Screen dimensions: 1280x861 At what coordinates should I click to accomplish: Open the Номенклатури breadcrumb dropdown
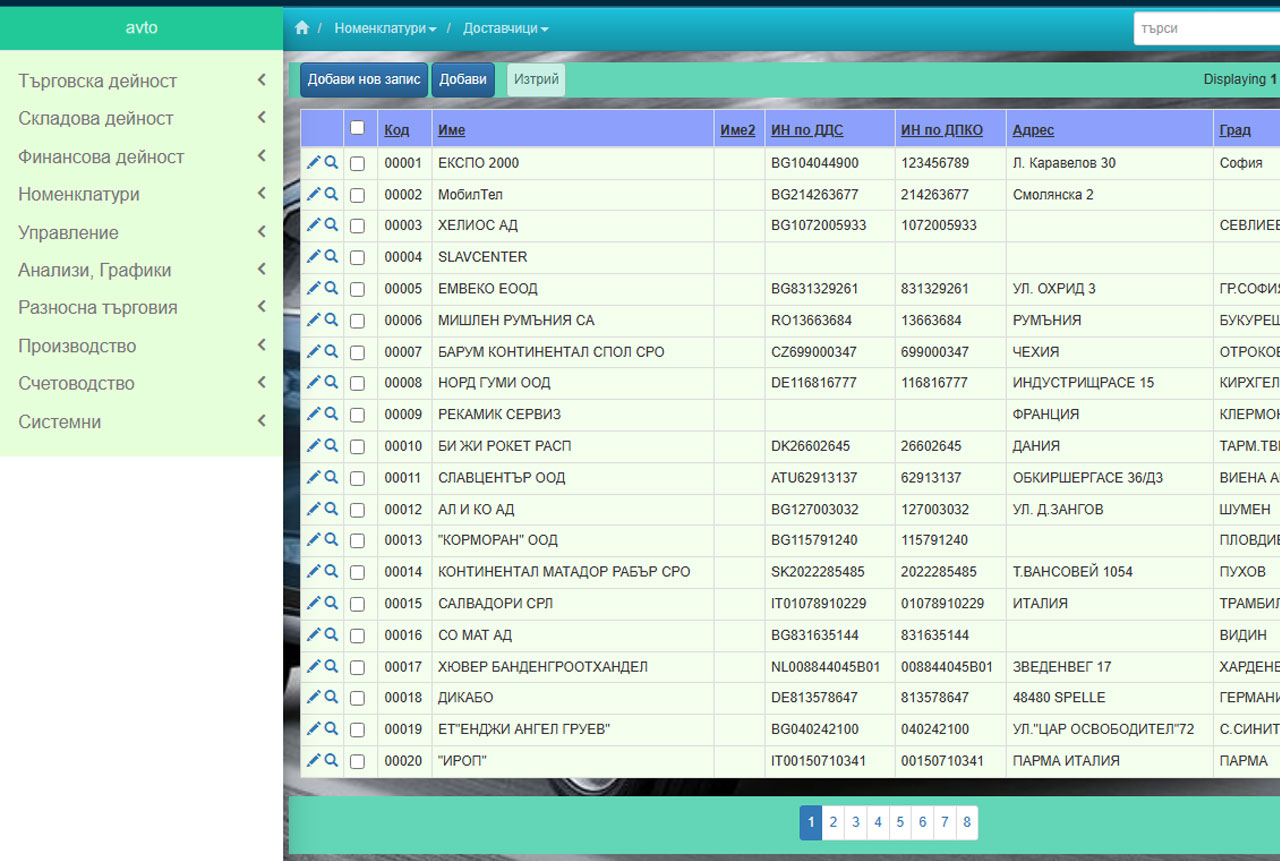tap(385, 29)
